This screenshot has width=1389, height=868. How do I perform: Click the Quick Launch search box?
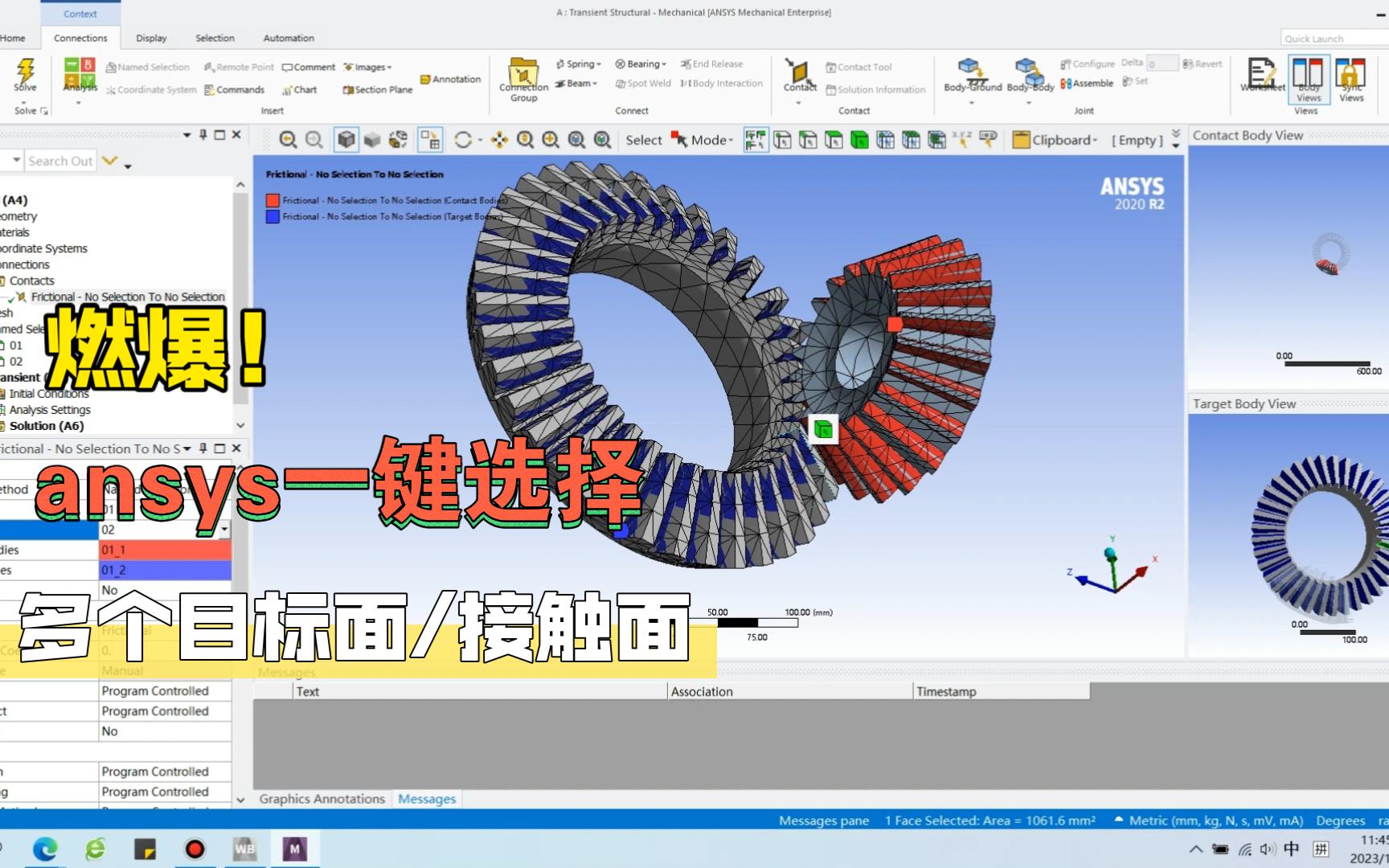(1334, 38)
